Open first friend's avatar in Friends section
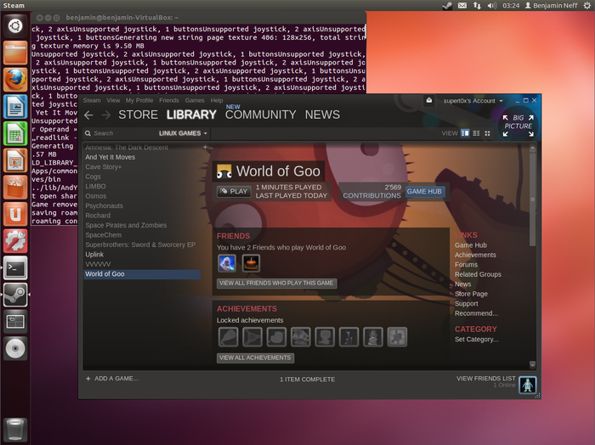 (227, 263)
